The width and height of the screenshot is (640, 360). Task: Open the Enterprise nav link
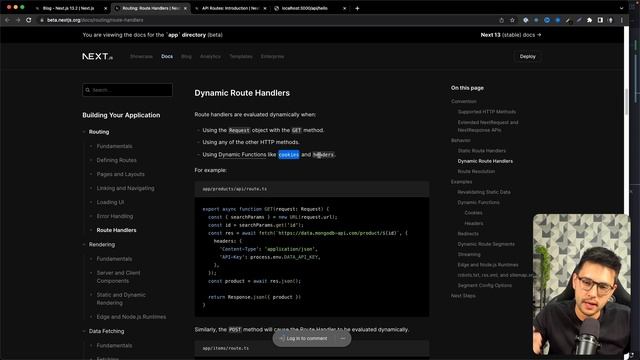(x=272, y=56)
